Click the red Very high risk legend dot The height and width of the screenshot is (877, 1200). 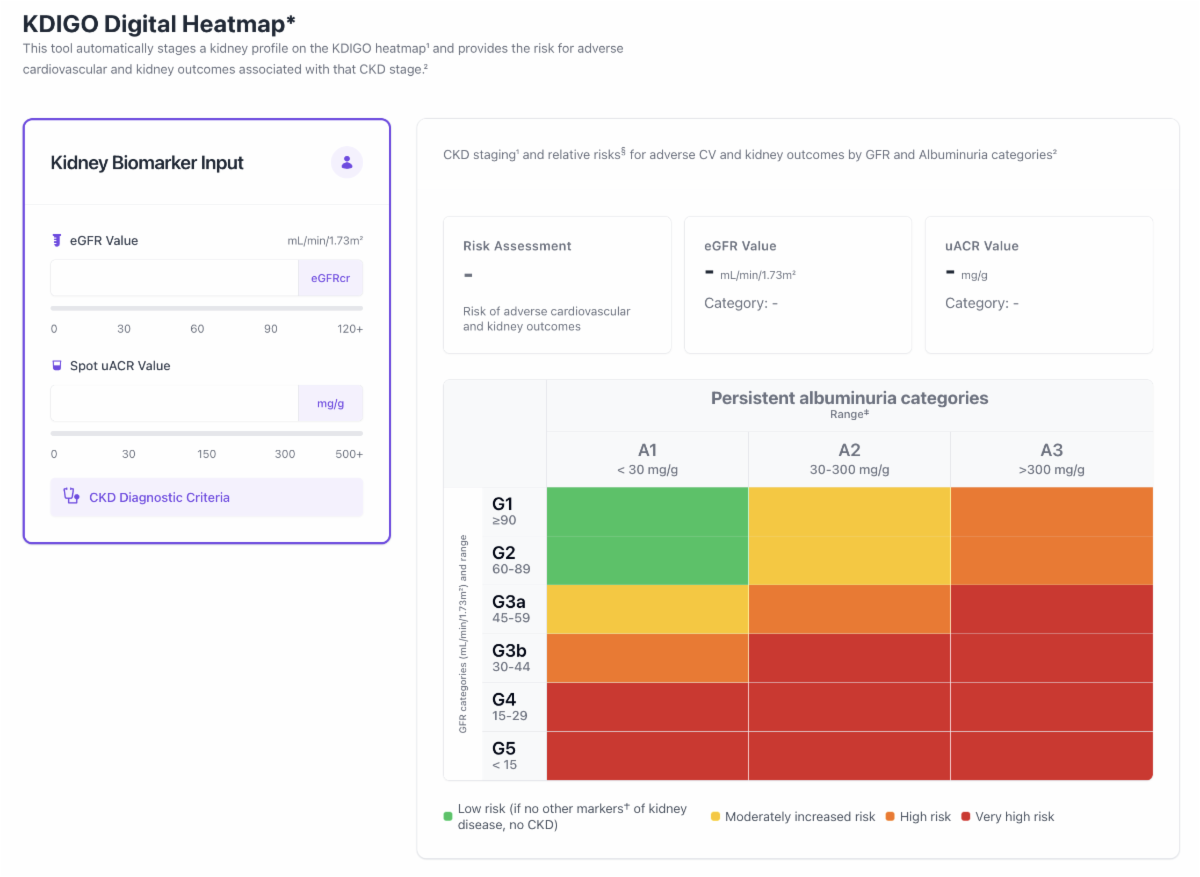point(965,817)
